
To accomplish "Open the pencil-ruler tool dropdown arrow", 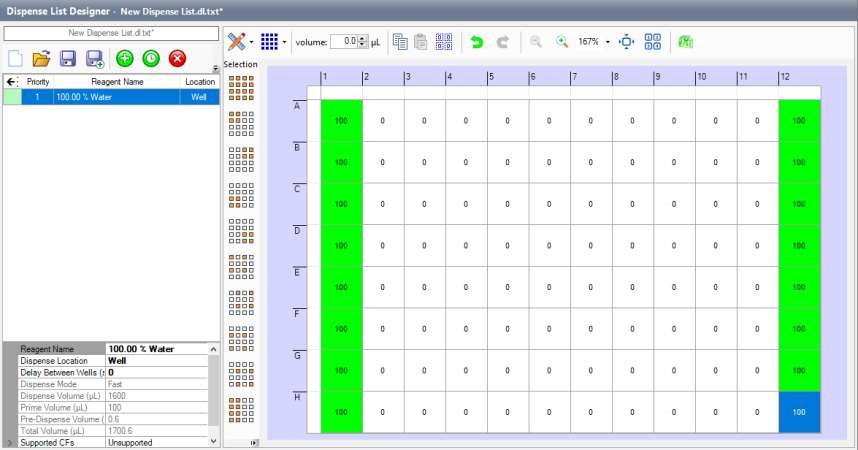I will pos(251,43).
